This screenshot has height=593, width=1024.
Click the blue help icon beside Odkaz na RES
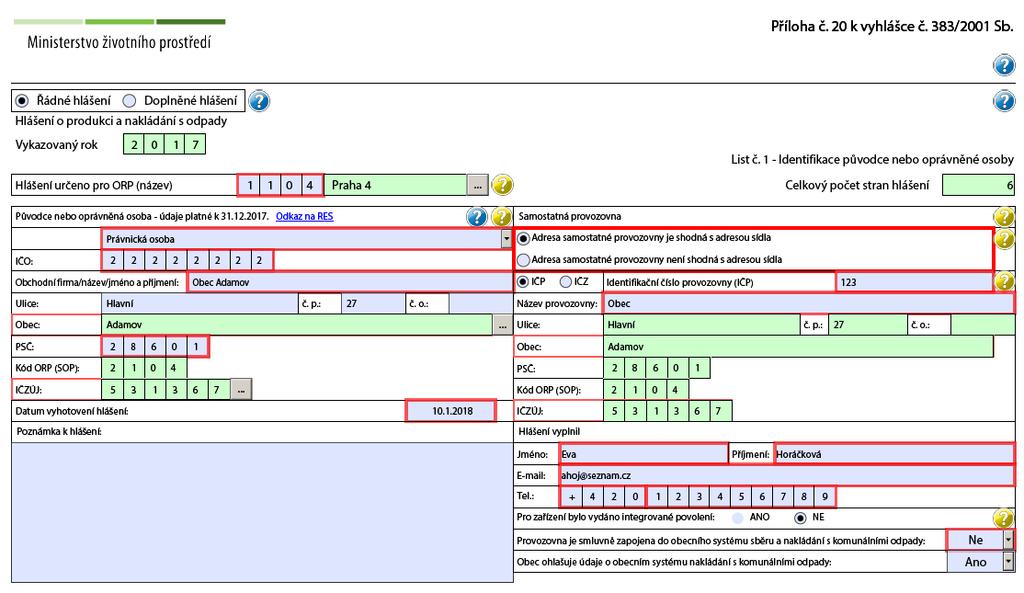pyautogui.click(x=477, y=217)
